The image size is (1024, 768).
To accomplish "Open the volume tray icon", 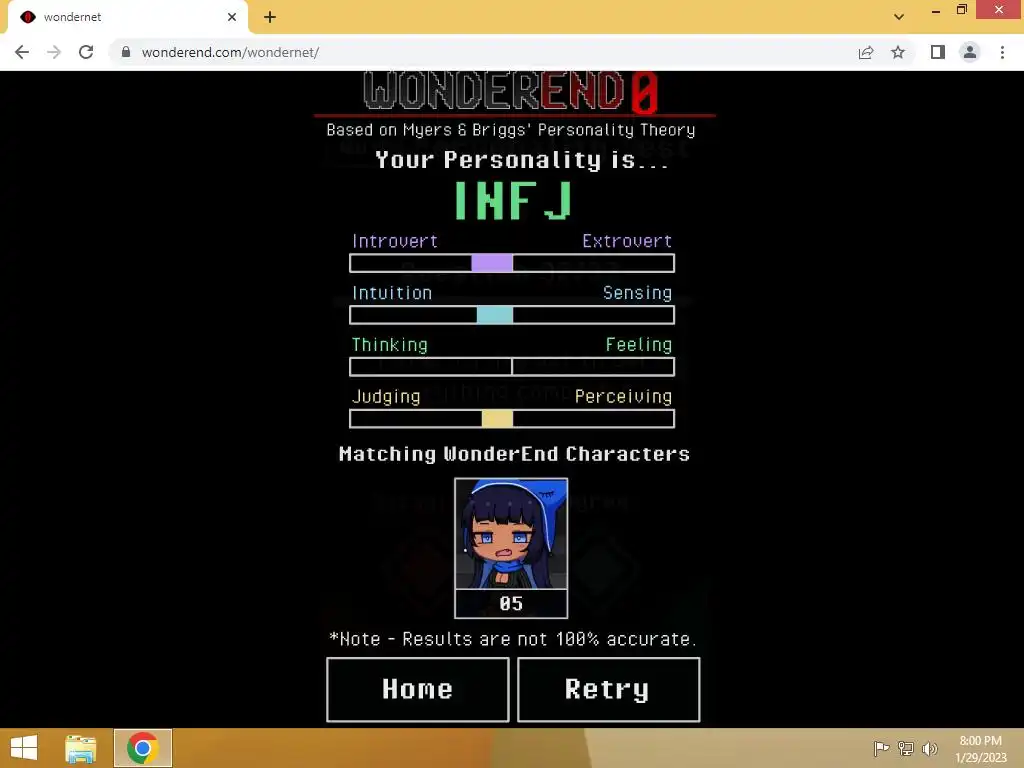I will 929,748.
